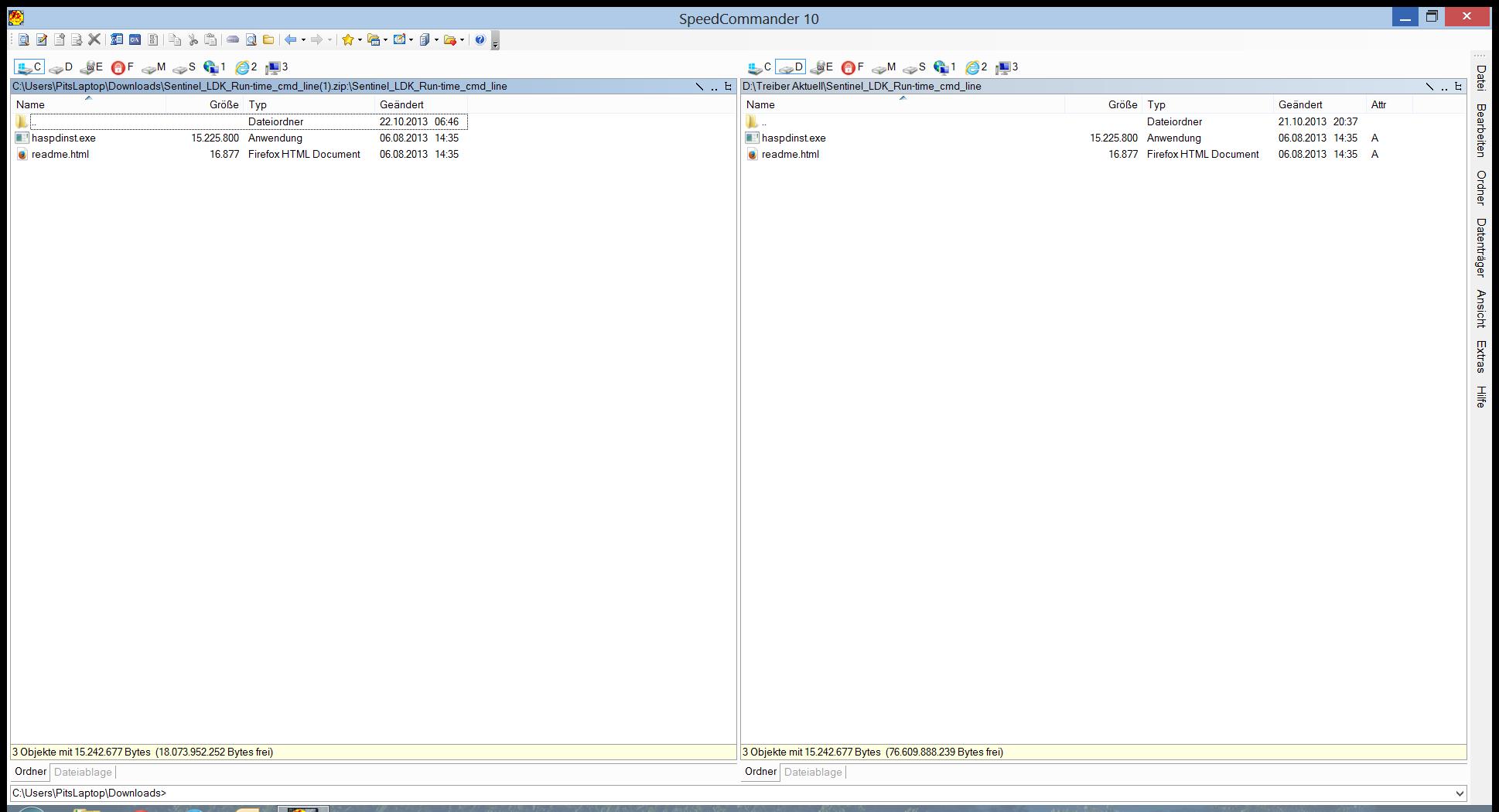This screenshot has height=812, width=1499.
Task: Select the Ordner tab in left panel
Action: click(31, 772)
